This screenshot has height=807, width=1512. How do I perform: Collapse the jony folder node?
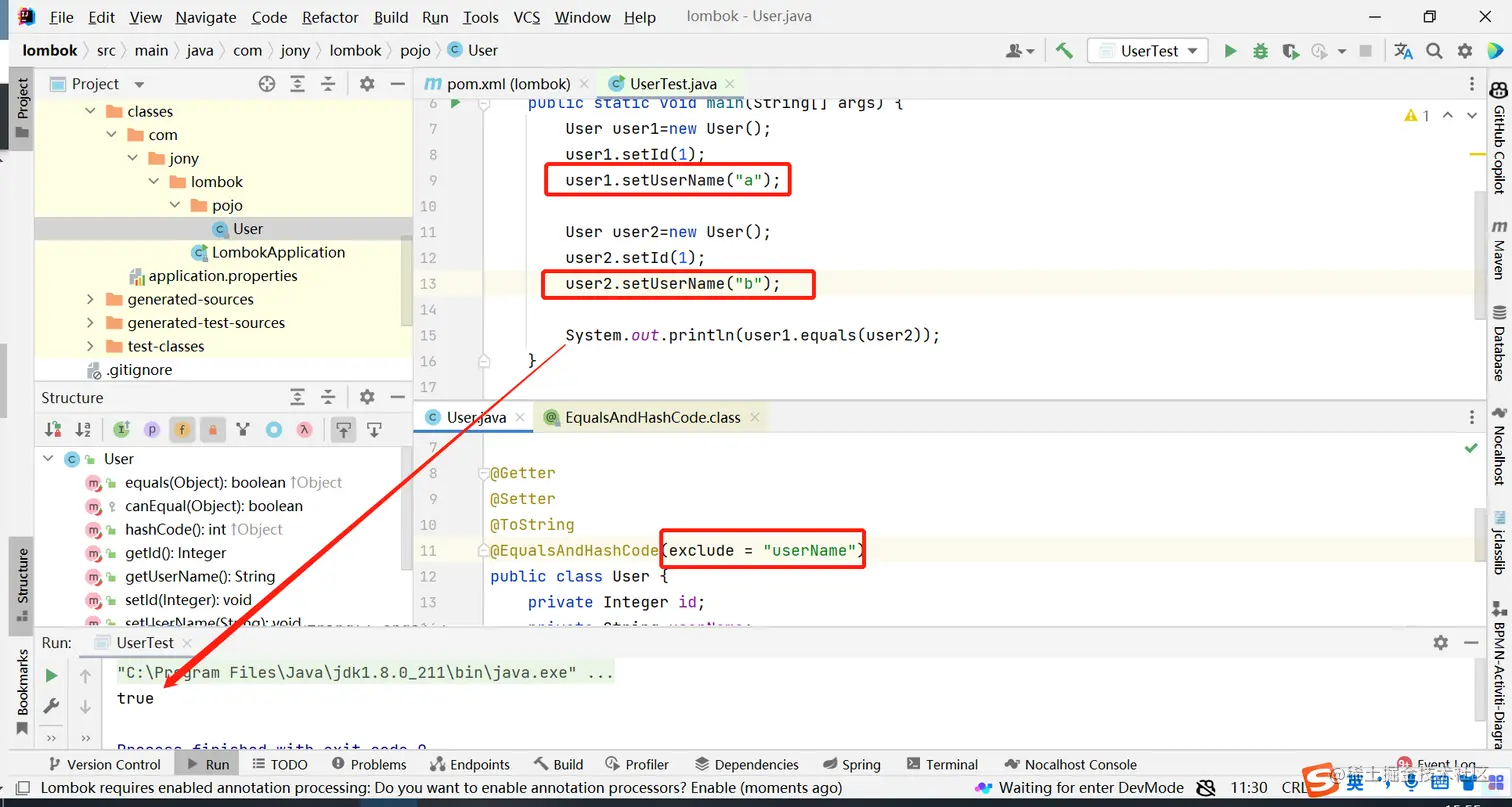click(134, 158)
